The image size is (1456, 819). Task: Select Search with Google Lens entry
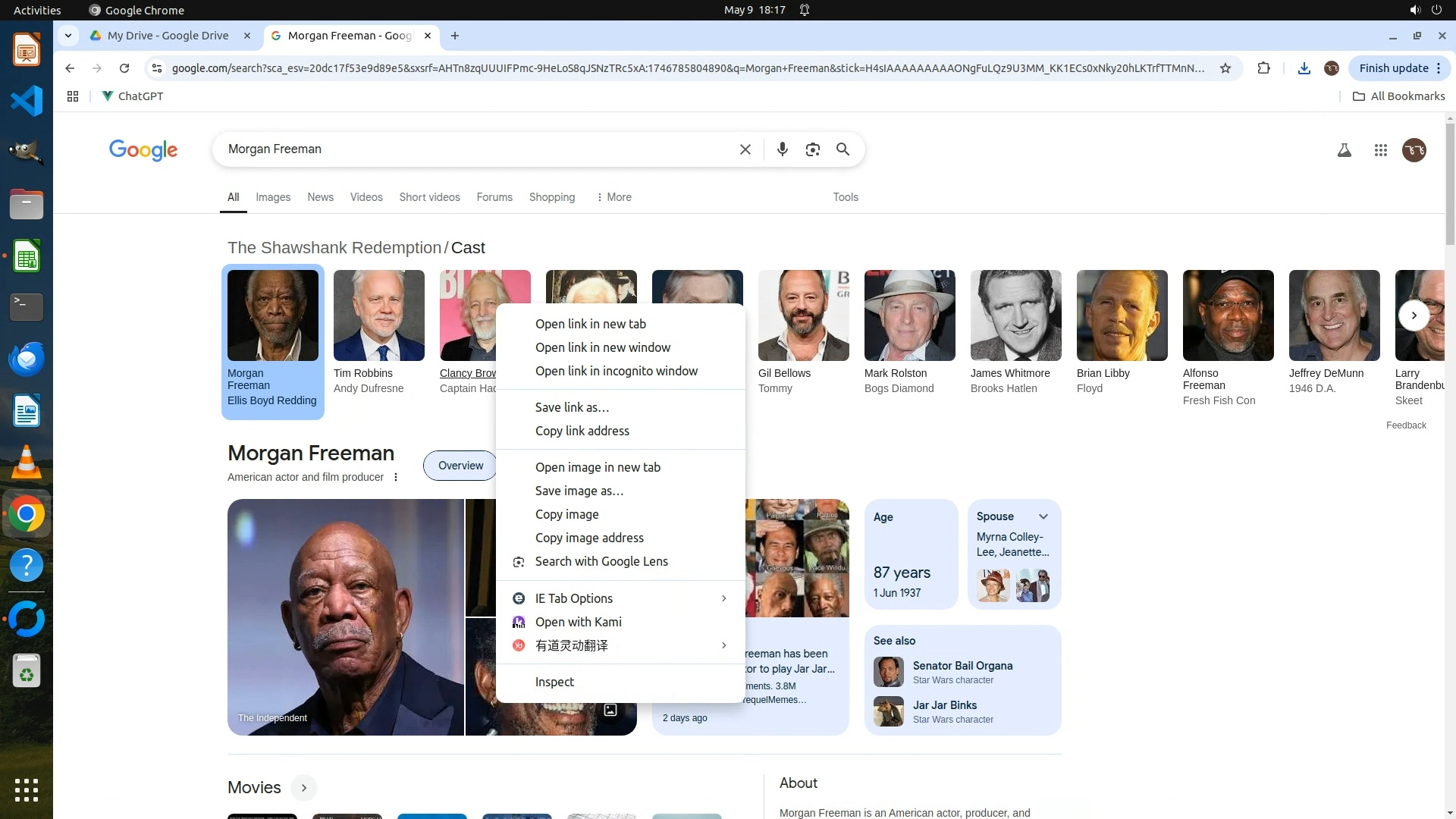tap(601, 561)
